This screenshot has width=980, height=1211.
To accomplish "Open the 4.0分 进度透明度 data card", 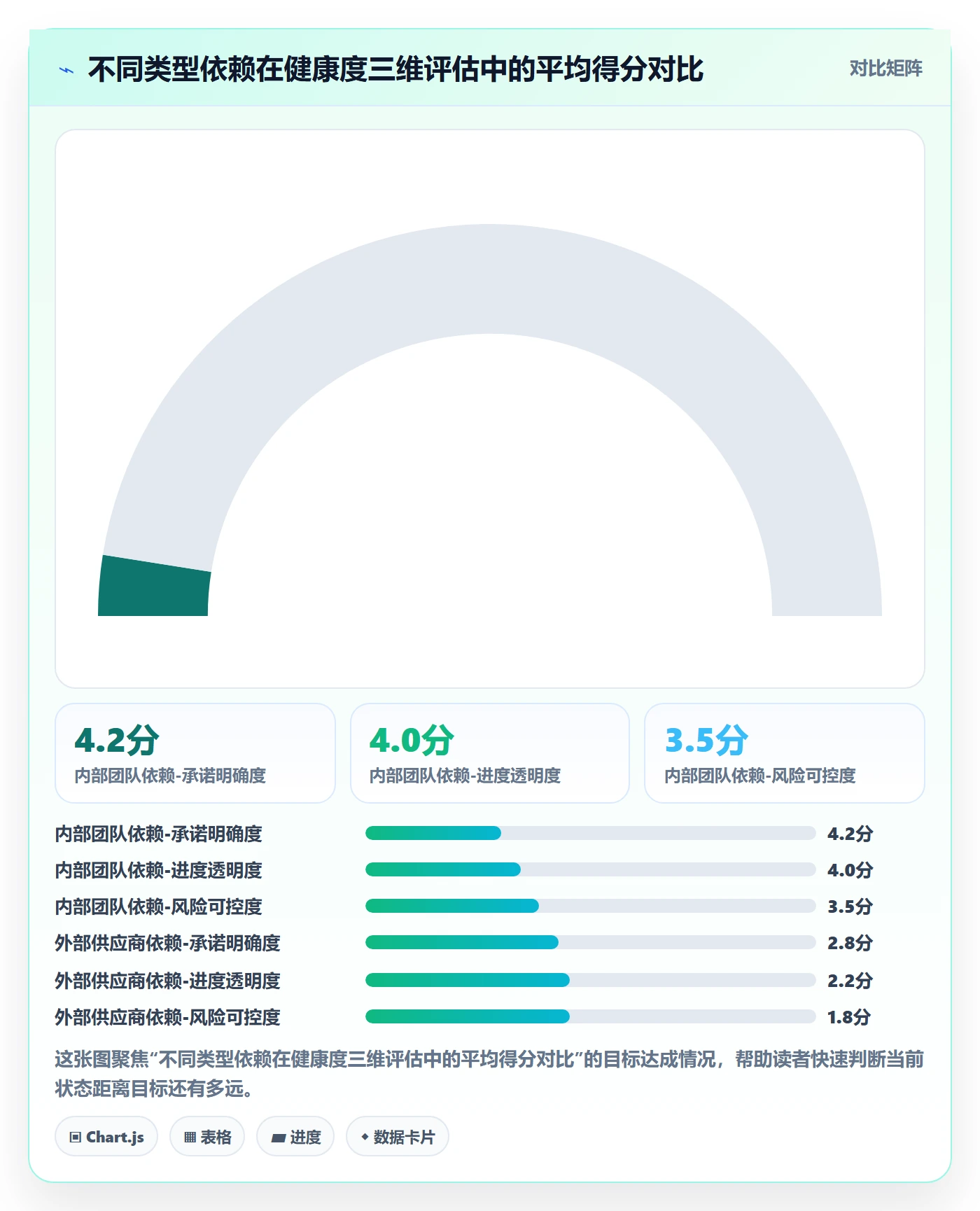I will click(x=490, y=753).
